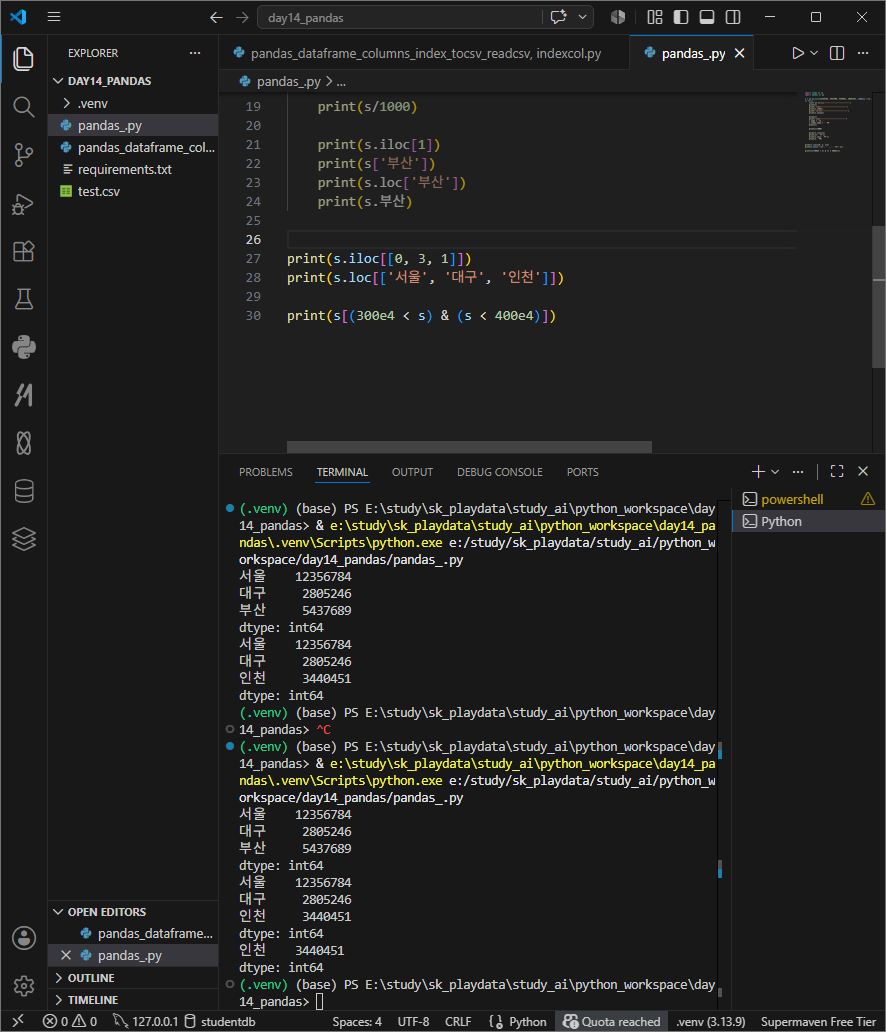Open the Search view icon
This screenshot has width=886, height=1032.
coord(24,107)
